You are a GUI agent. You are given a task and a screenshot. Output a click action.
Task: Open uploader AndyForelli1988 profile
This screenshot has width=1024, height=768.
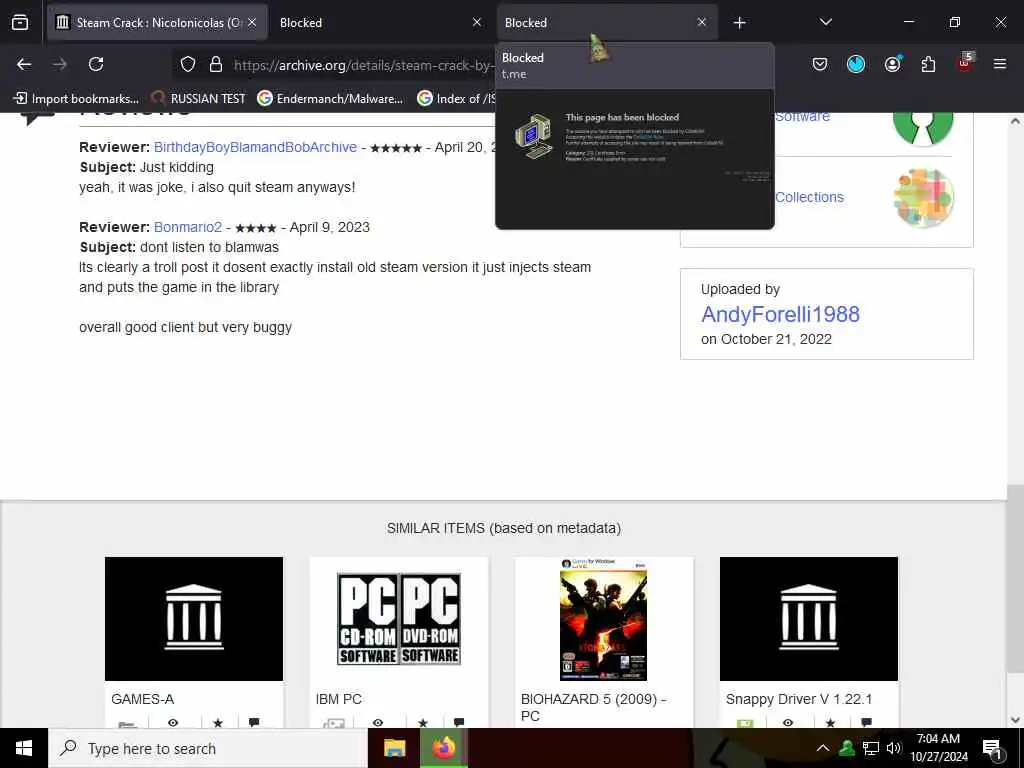click(780, 315)
